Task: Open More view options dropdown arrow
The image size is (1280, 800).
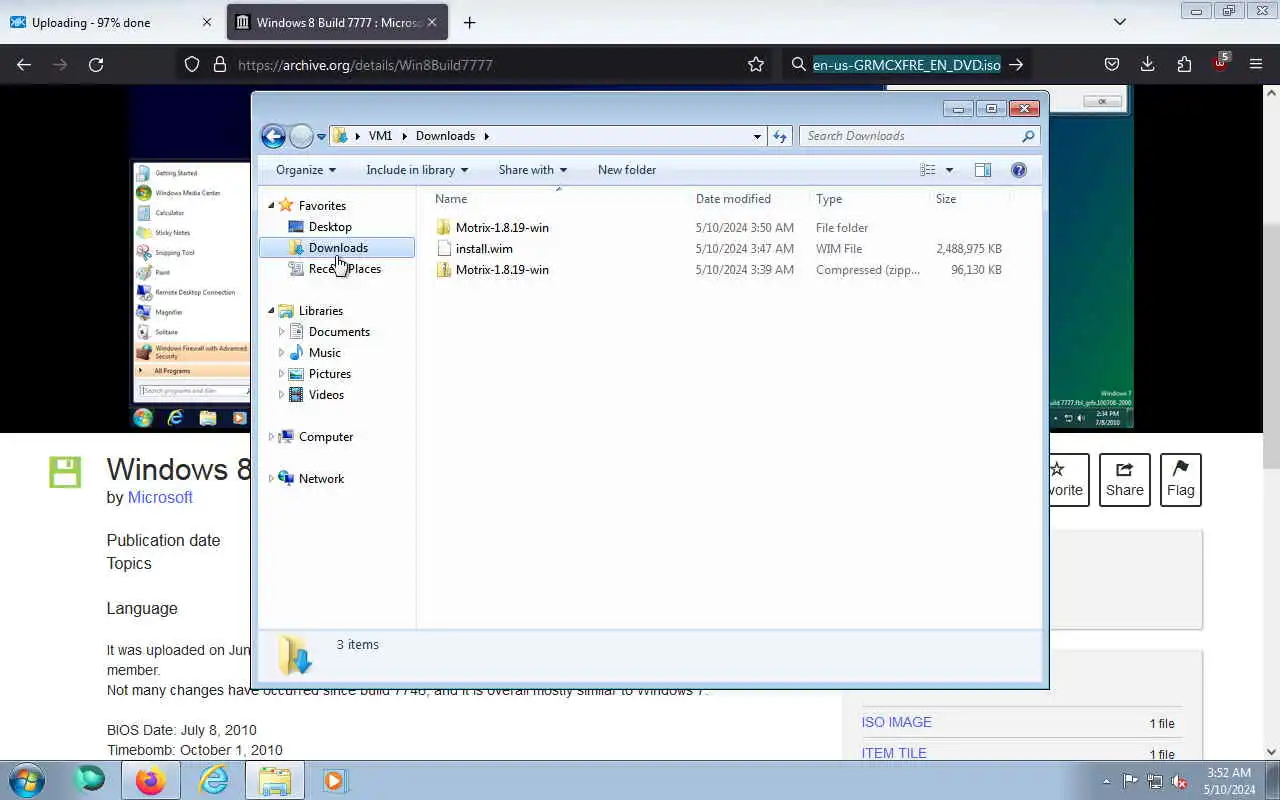Action: (949, 170)
